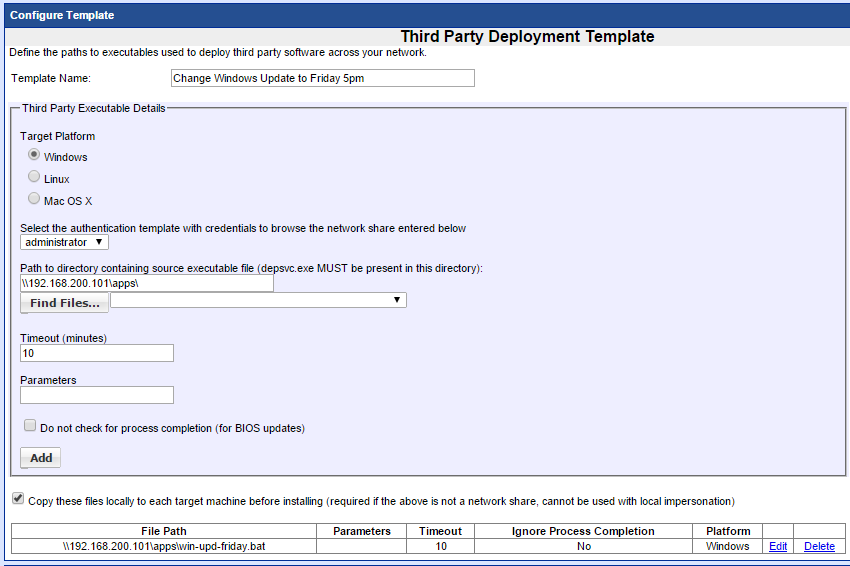Select the Windows target platform radio button
This screenshot has height=566, width=850.
point(35,156)
